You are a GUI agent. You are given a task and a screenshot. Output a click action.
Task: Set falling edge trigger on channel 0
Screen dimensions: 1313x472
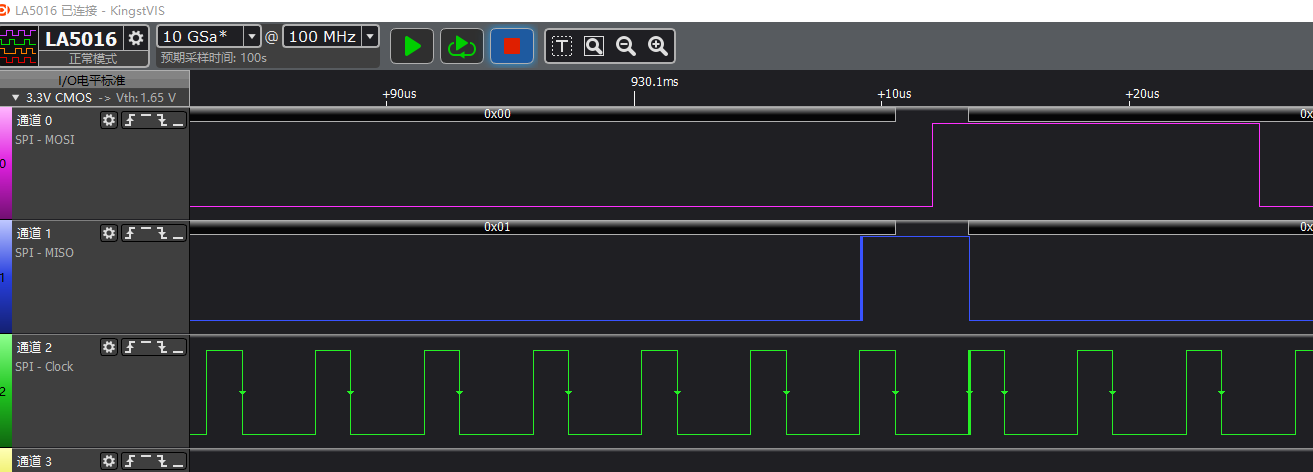[162, 120]
